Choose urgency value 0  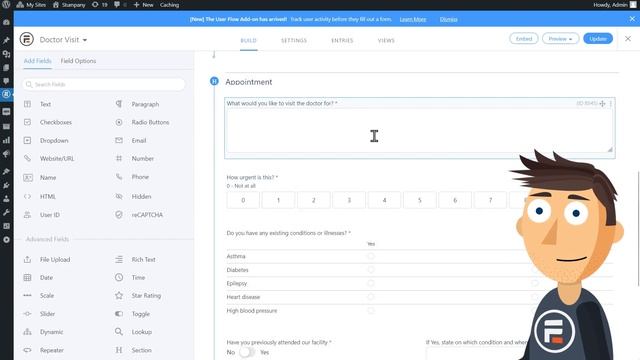(243, 200)
